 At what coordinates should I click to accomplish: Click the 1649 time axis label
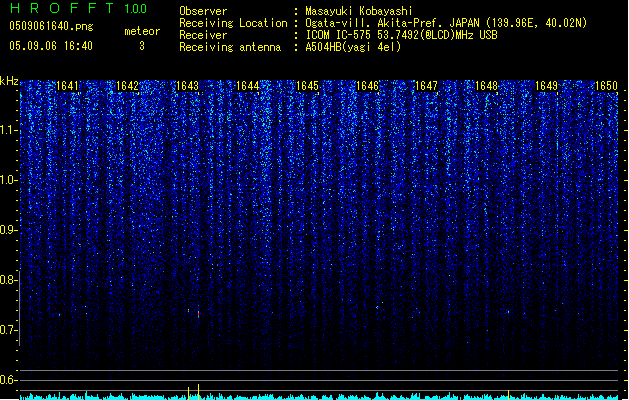click(546, 86)
